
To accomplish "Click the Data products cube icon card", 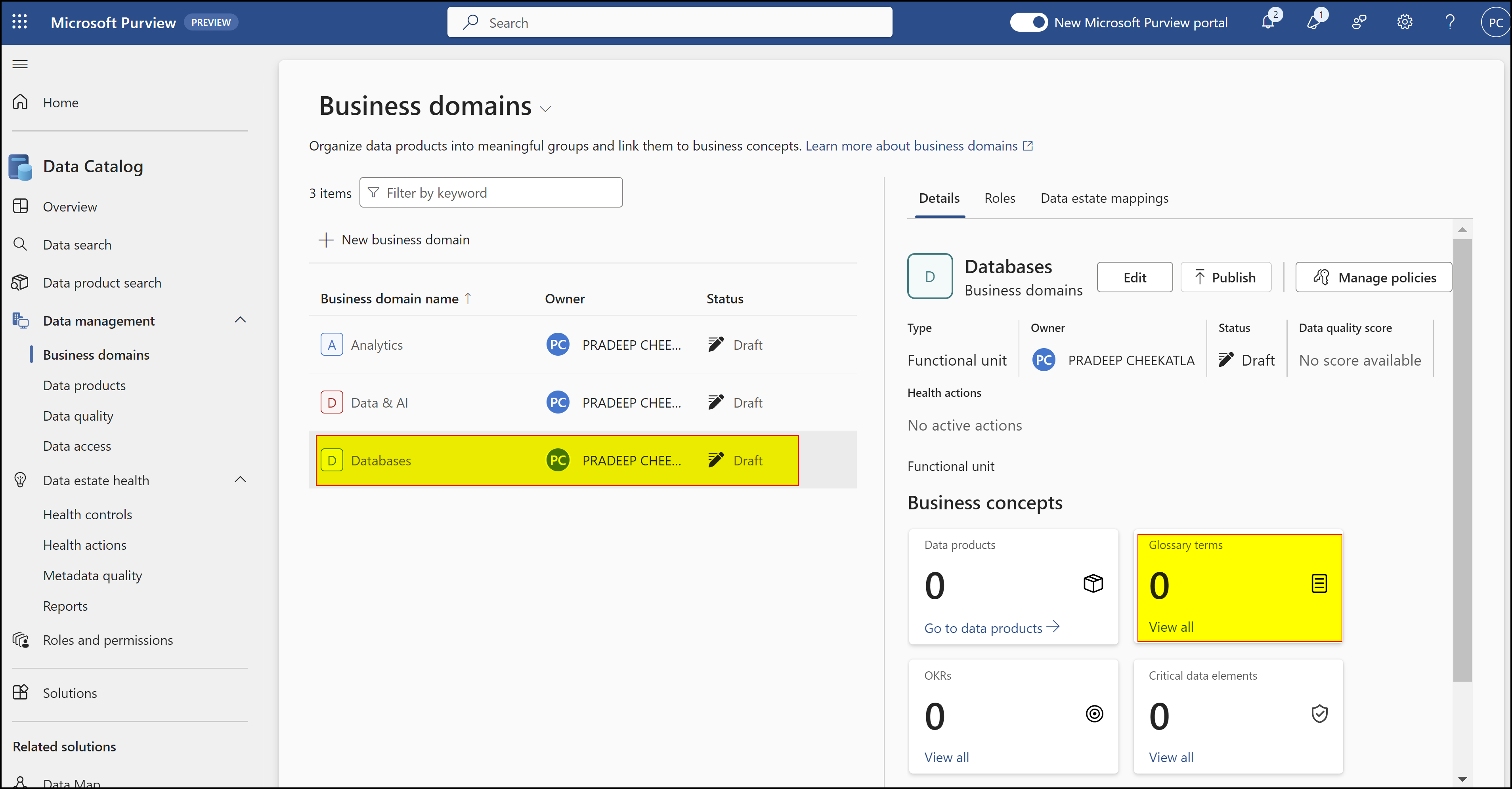I will [1093, 584].
